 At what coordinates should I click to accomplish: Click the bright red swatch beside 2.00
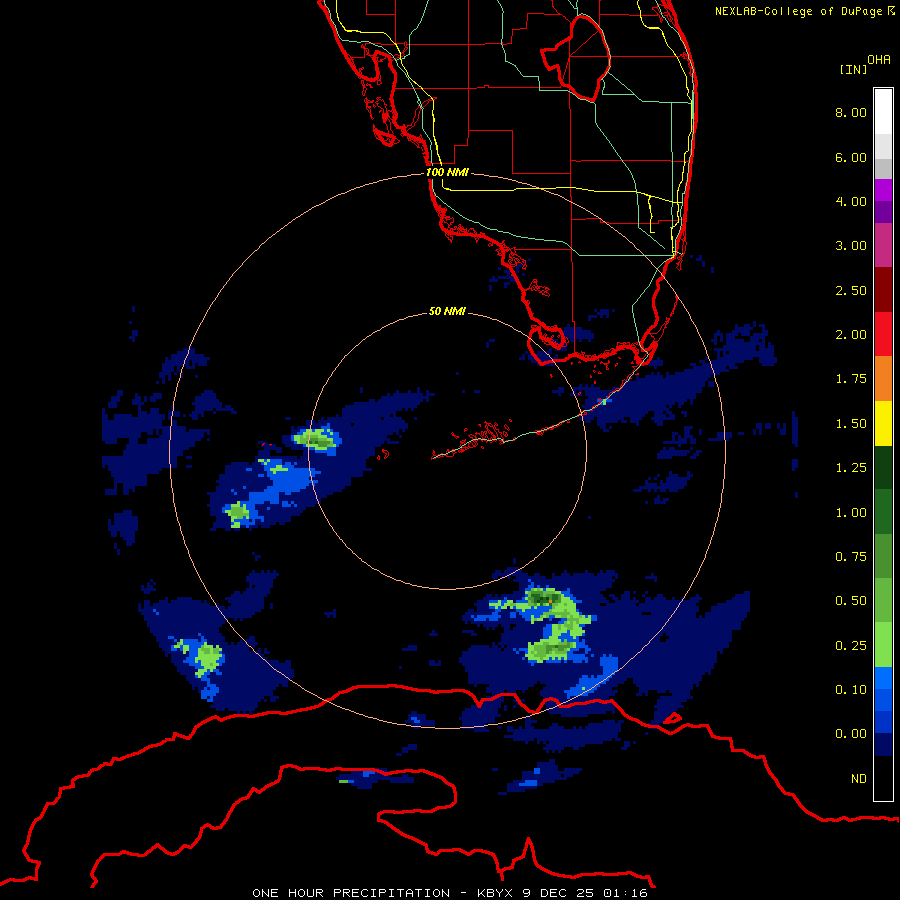883,334
